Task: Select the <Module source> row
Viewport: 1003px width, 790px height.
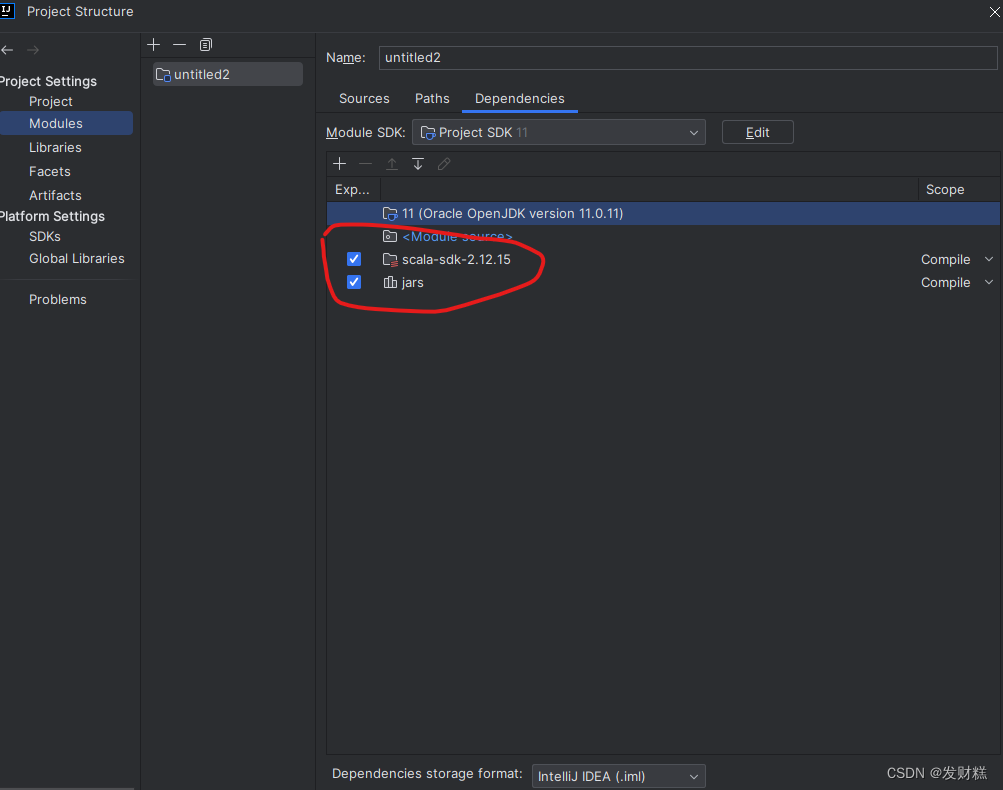Action: click(663, 237)
